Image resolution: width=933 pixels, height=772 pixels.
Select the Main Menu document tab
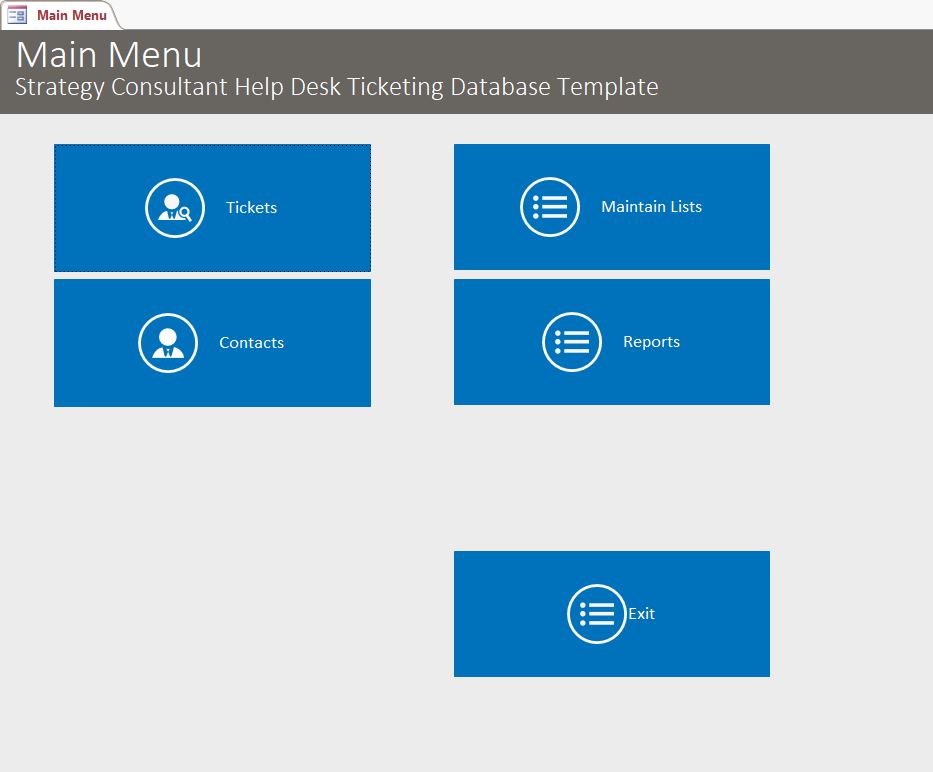pos(62,15)
